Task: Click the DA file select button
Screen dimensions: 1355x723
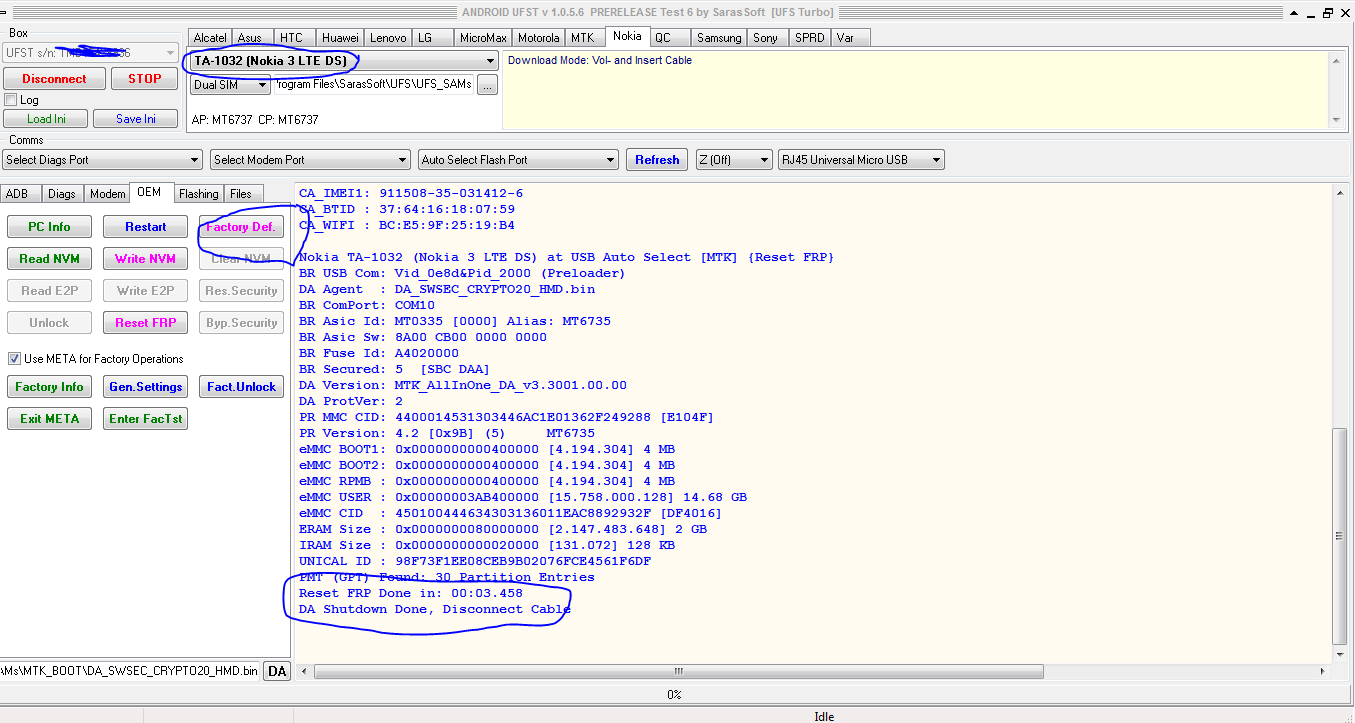Action: coord(277,671)
